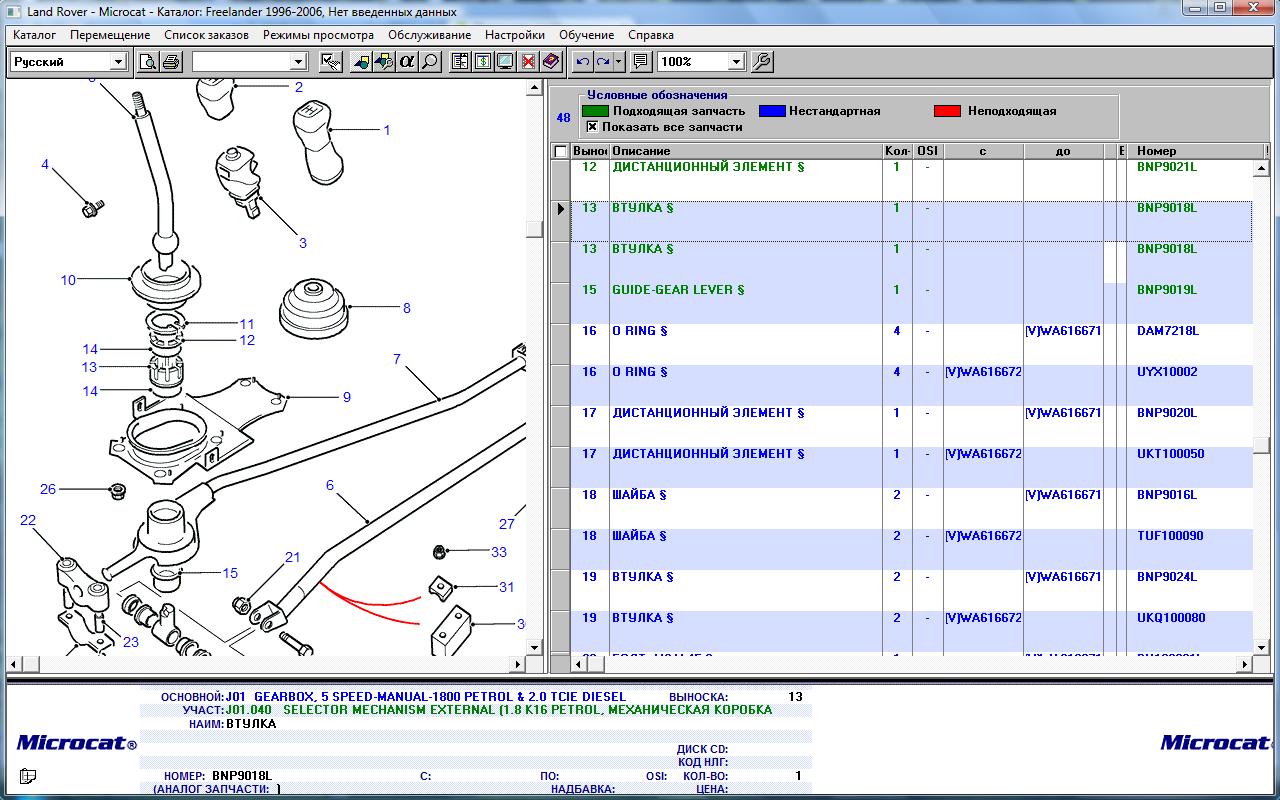Click callout number 33 in diagram
Image resolution: width=1280 pixels, height=800 pixels.
498,552
